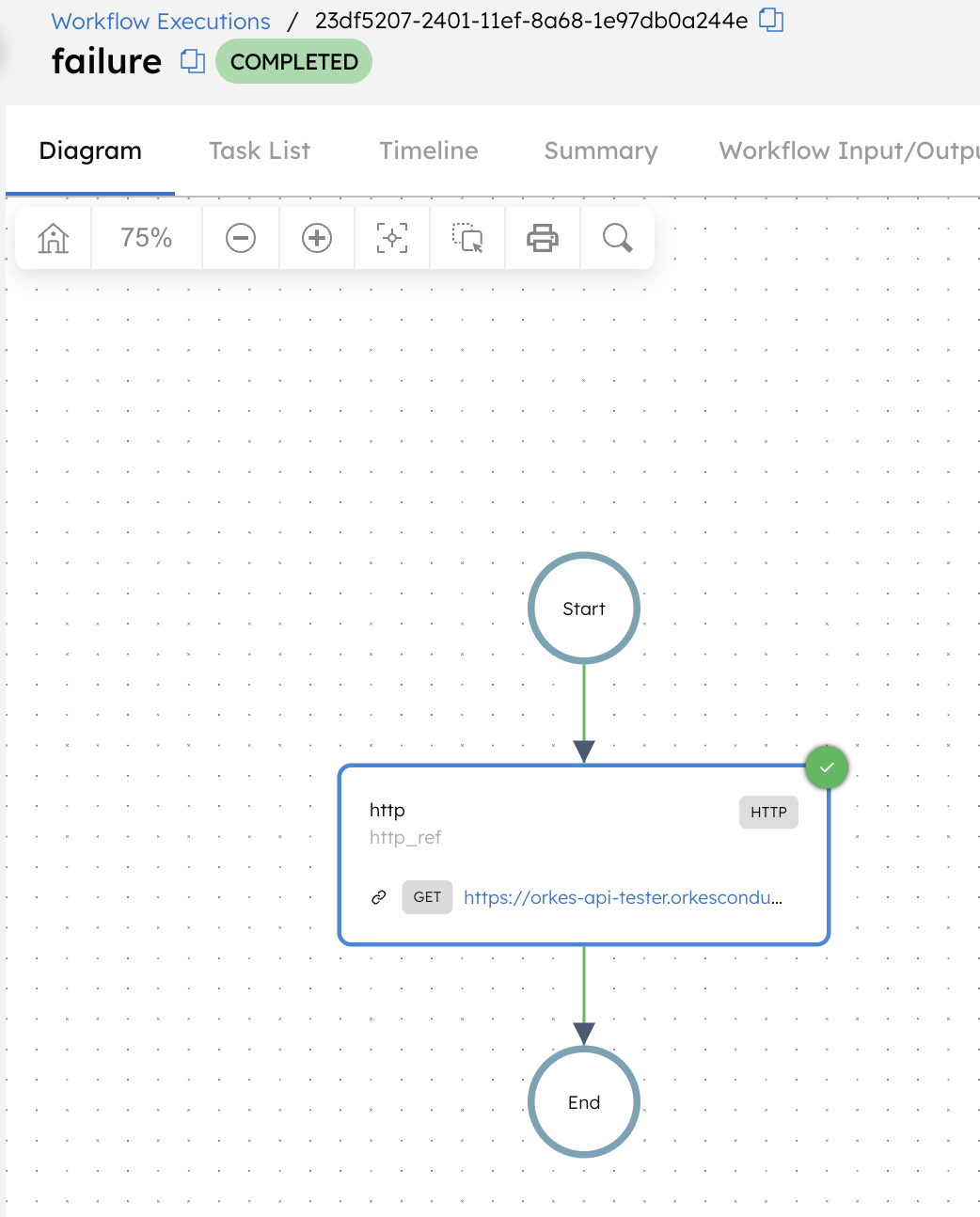Fit diagram to screen icon

392,238
